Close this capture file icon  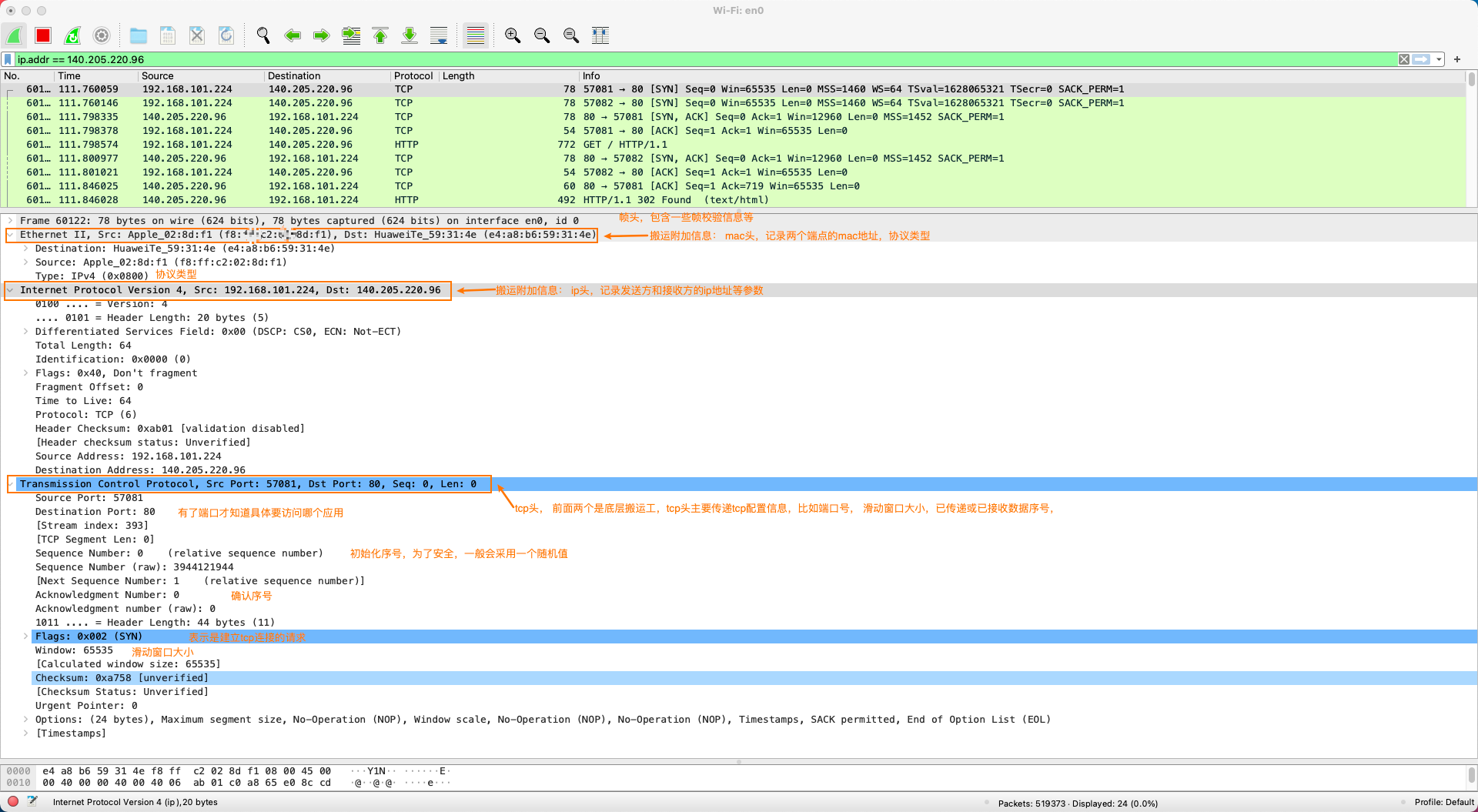pyautogui.click(x=197, y=35)
